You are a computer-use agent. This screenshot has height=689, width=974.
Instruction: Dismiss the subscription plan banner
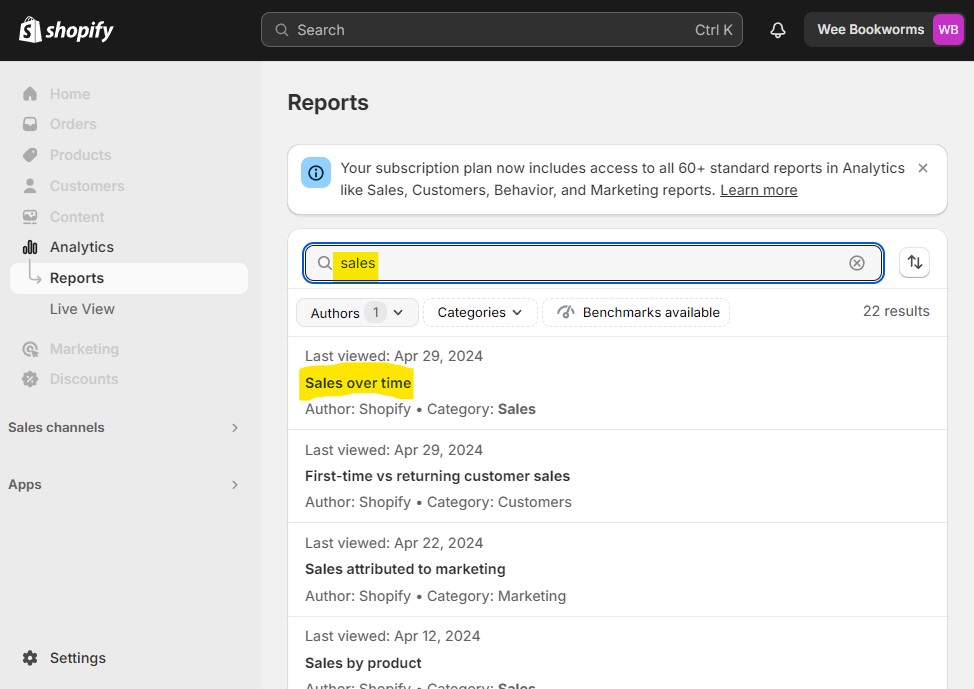point(922,168)
